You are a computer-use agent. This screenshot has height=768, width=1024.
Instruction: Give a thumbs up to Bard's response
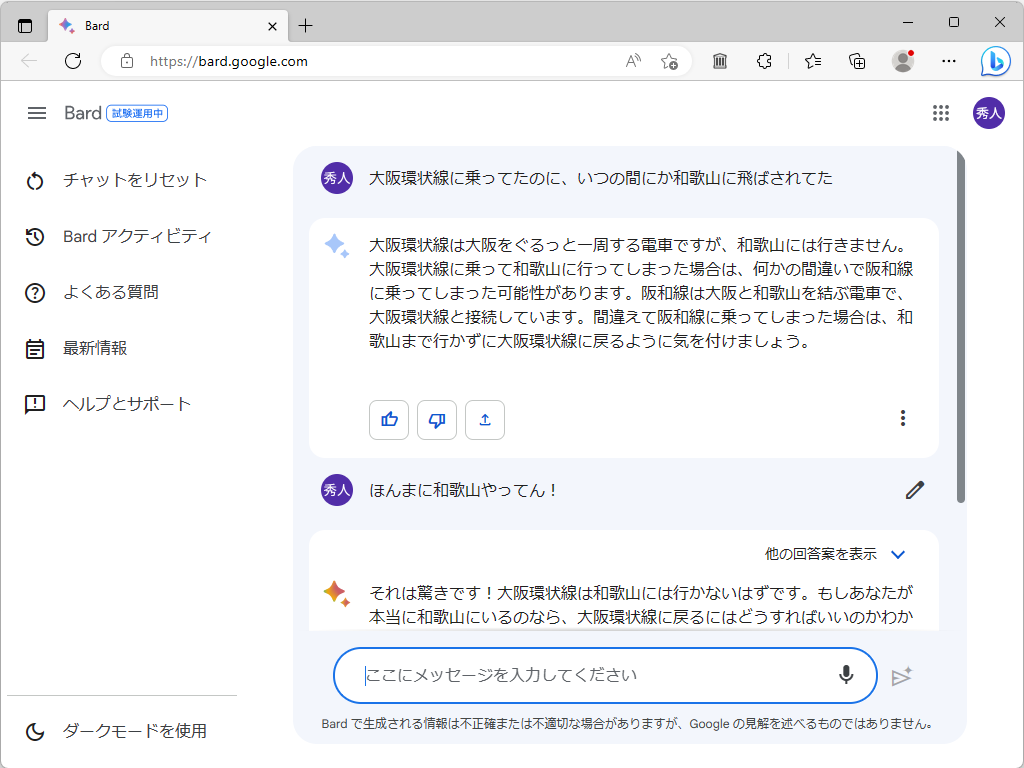pos(389,420)
